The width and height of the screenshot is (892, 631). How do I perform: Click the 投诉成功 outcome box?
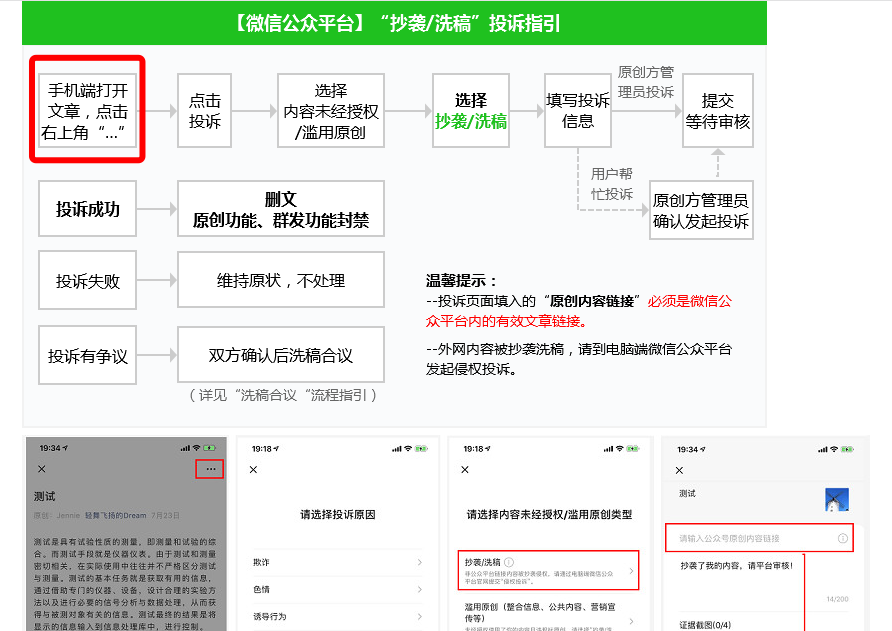pos(87,208)
